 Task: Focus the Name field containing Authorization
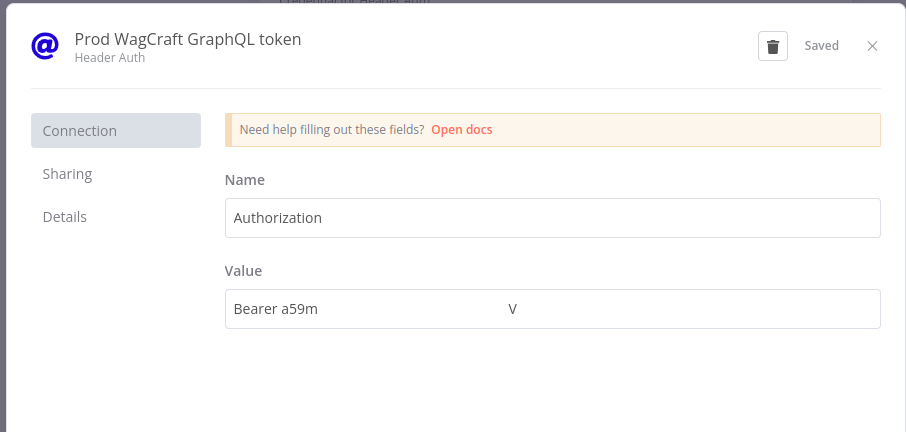tap(552, 218)
